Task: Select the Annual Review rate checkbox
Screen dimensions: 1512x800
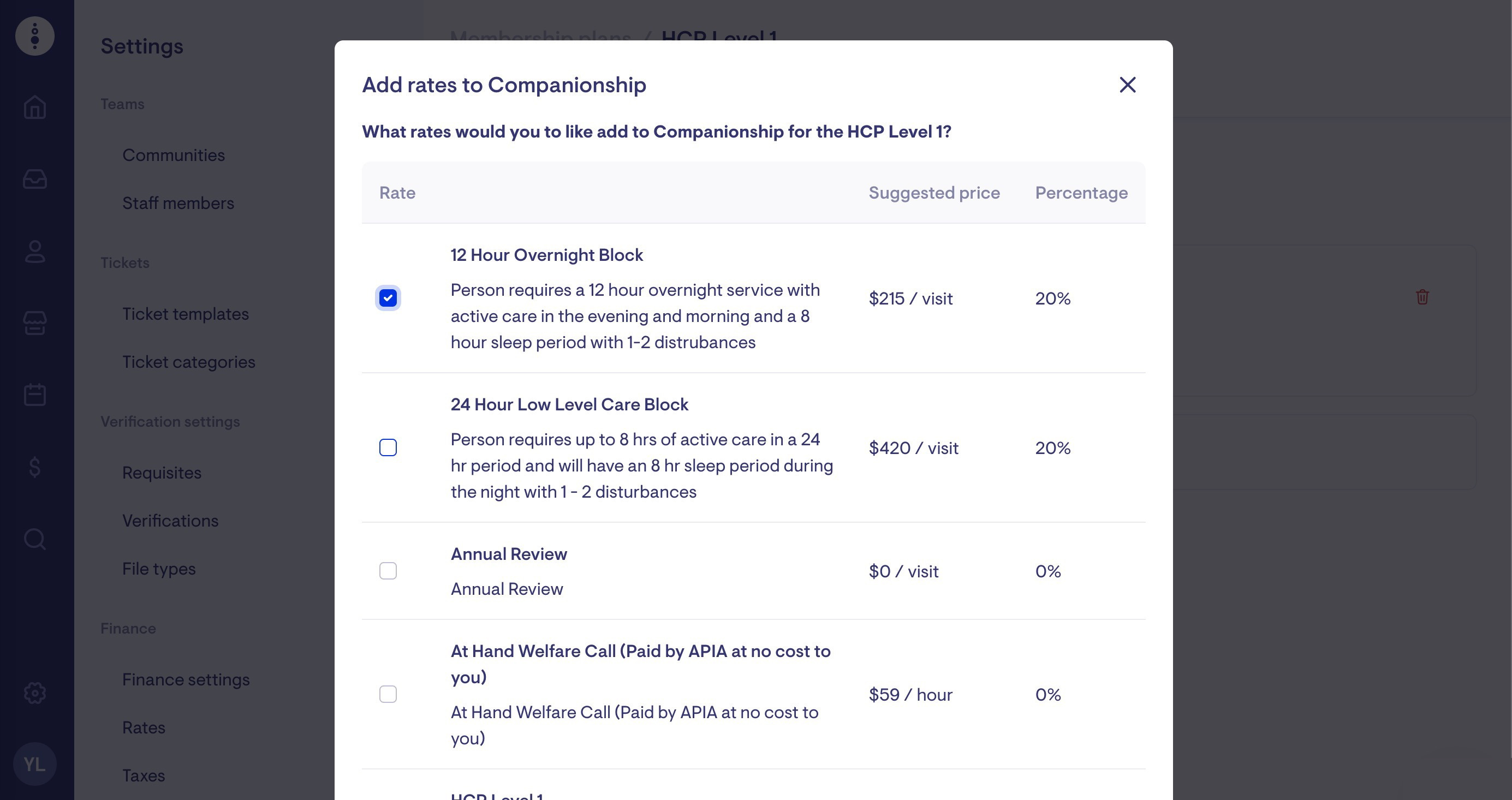Action: pyautogui.click(x=388, y=571)
